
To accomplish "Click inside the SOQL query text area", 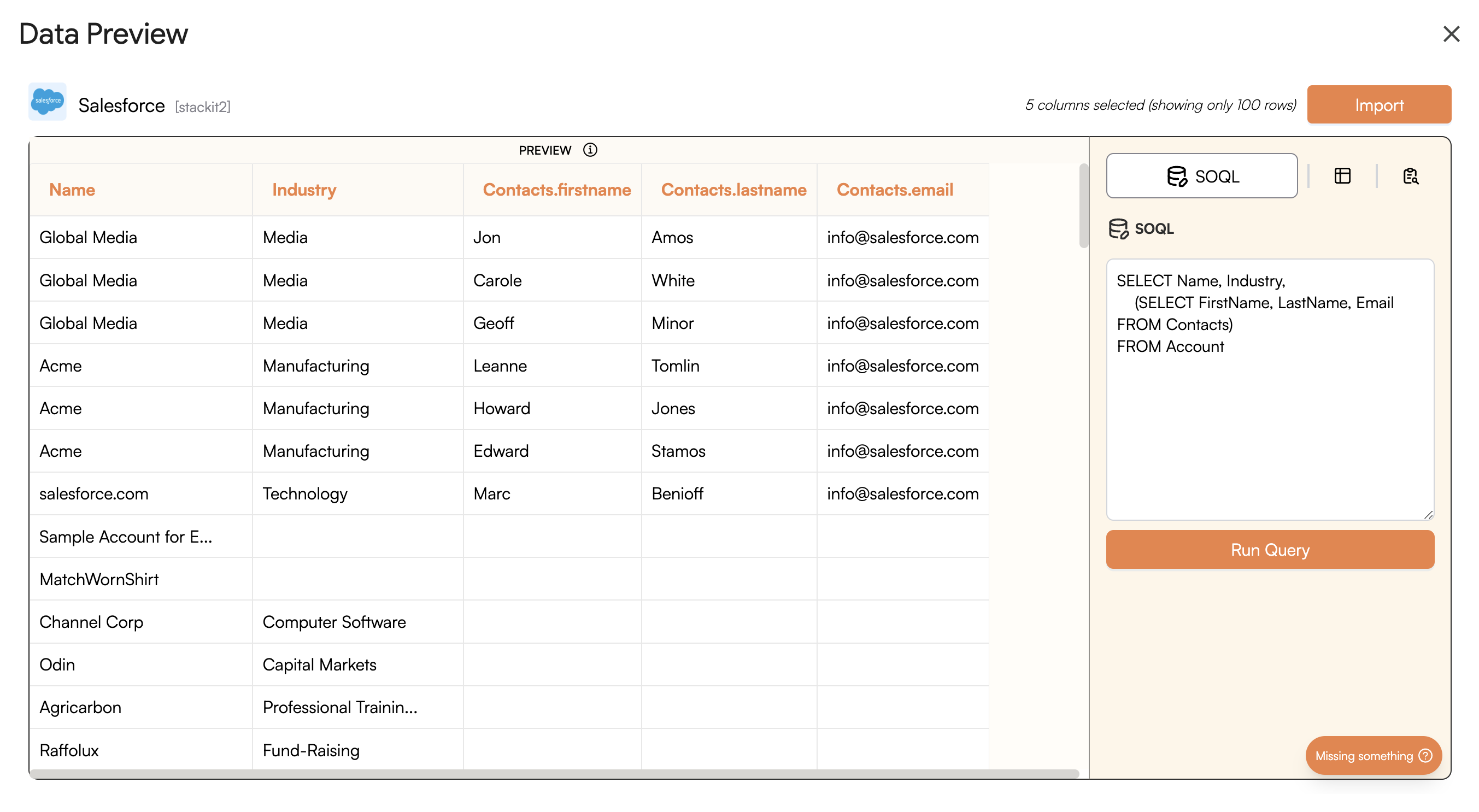I will click(x=1270, y=425).
